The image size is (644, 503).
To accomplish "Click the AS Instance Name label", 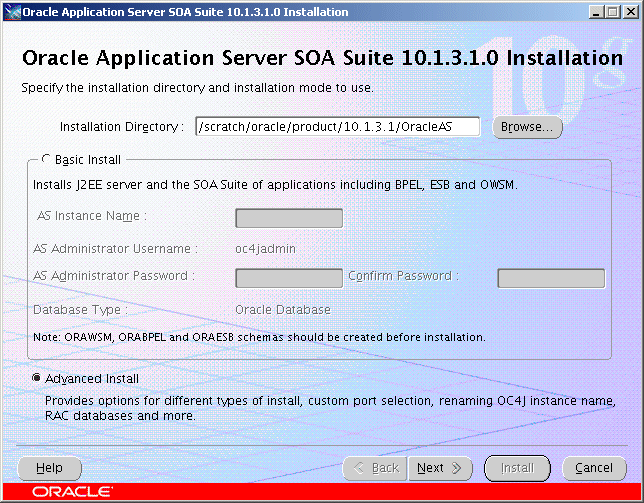I will pyautogui.click(x=92, y=216).
